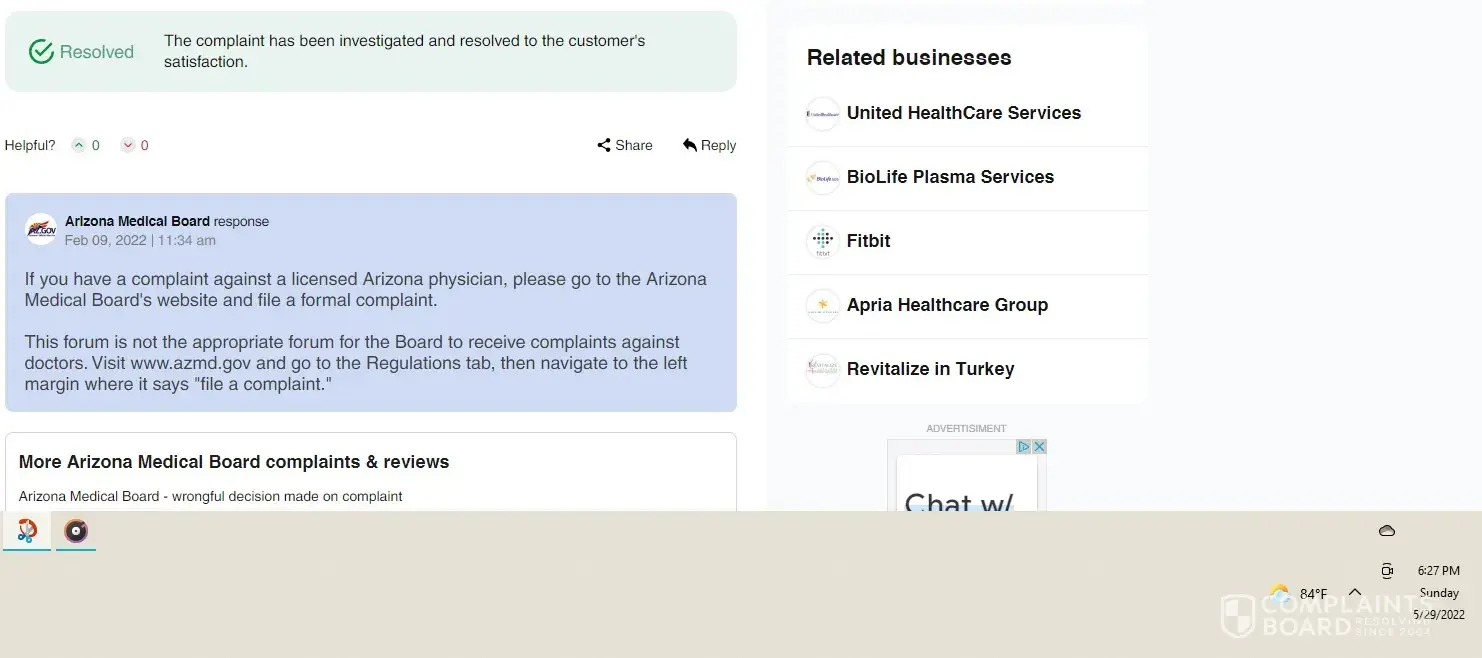Open United HealthCare Services business page
Image resolution: width=1482 pixels, height=658 pixels.
coord(963,113)
